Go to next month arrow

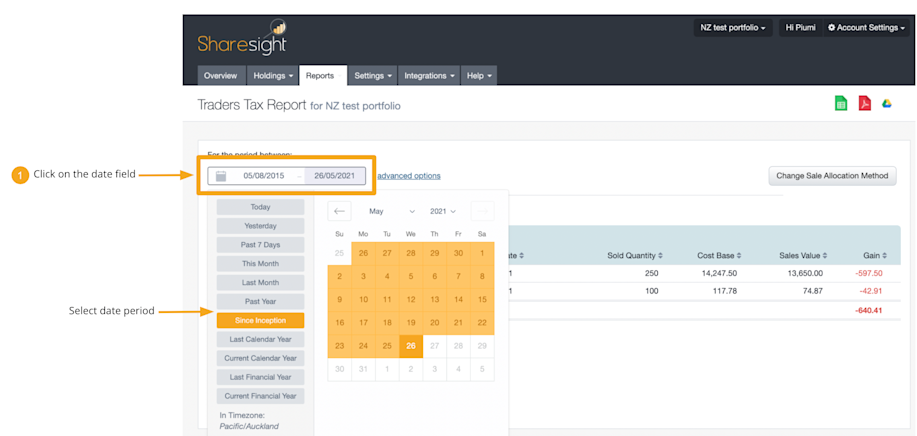pyautogui.click(x=482, y=211)
